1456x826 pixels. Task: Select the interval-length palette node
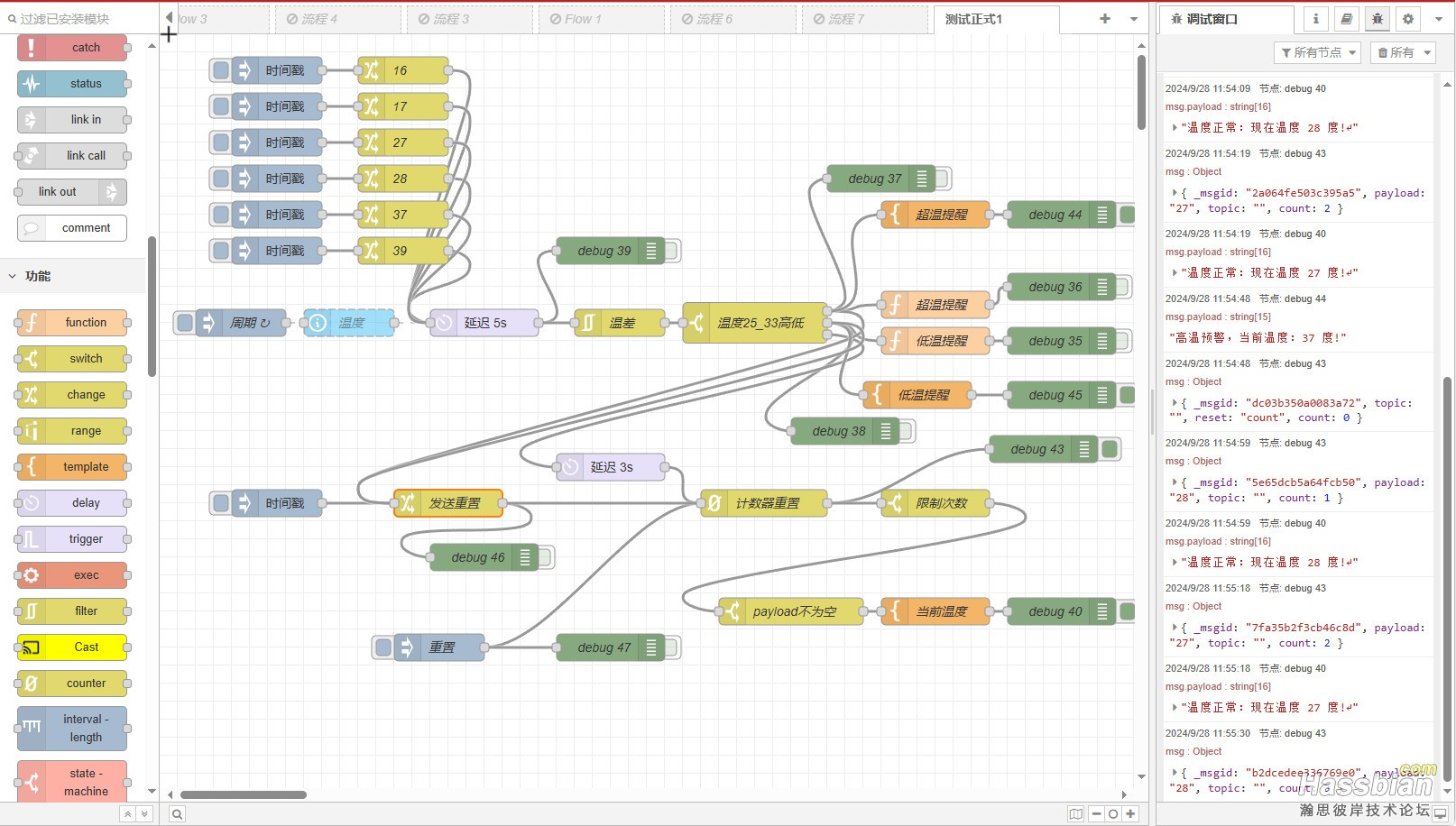[72, 729]
